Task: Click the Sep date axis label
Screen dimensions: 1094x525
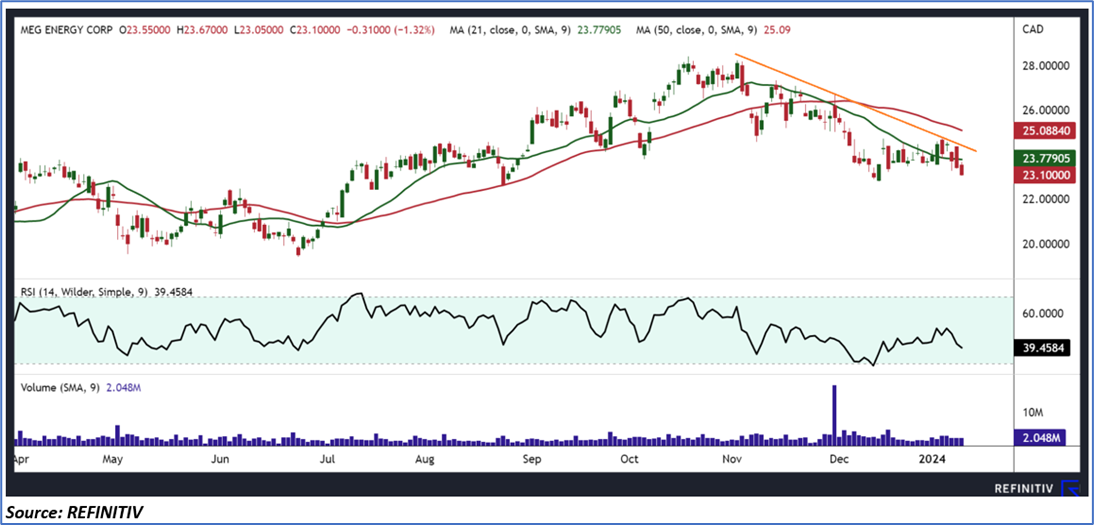Action: click(x=532, y=459)
